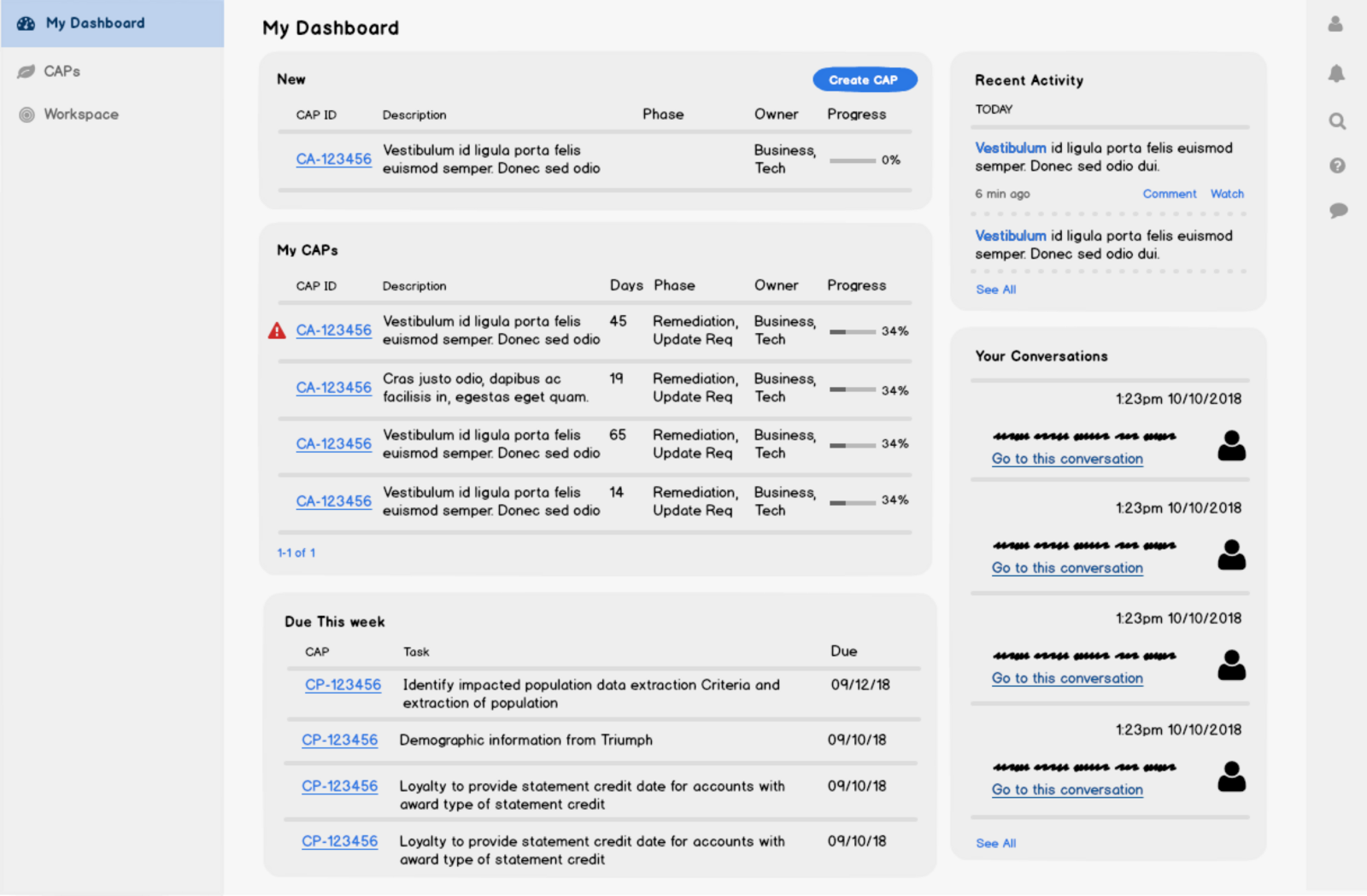Go to the My Dashboard menu item
Viewport: 1367px width, 896px height.
click(x=112, y=24)
